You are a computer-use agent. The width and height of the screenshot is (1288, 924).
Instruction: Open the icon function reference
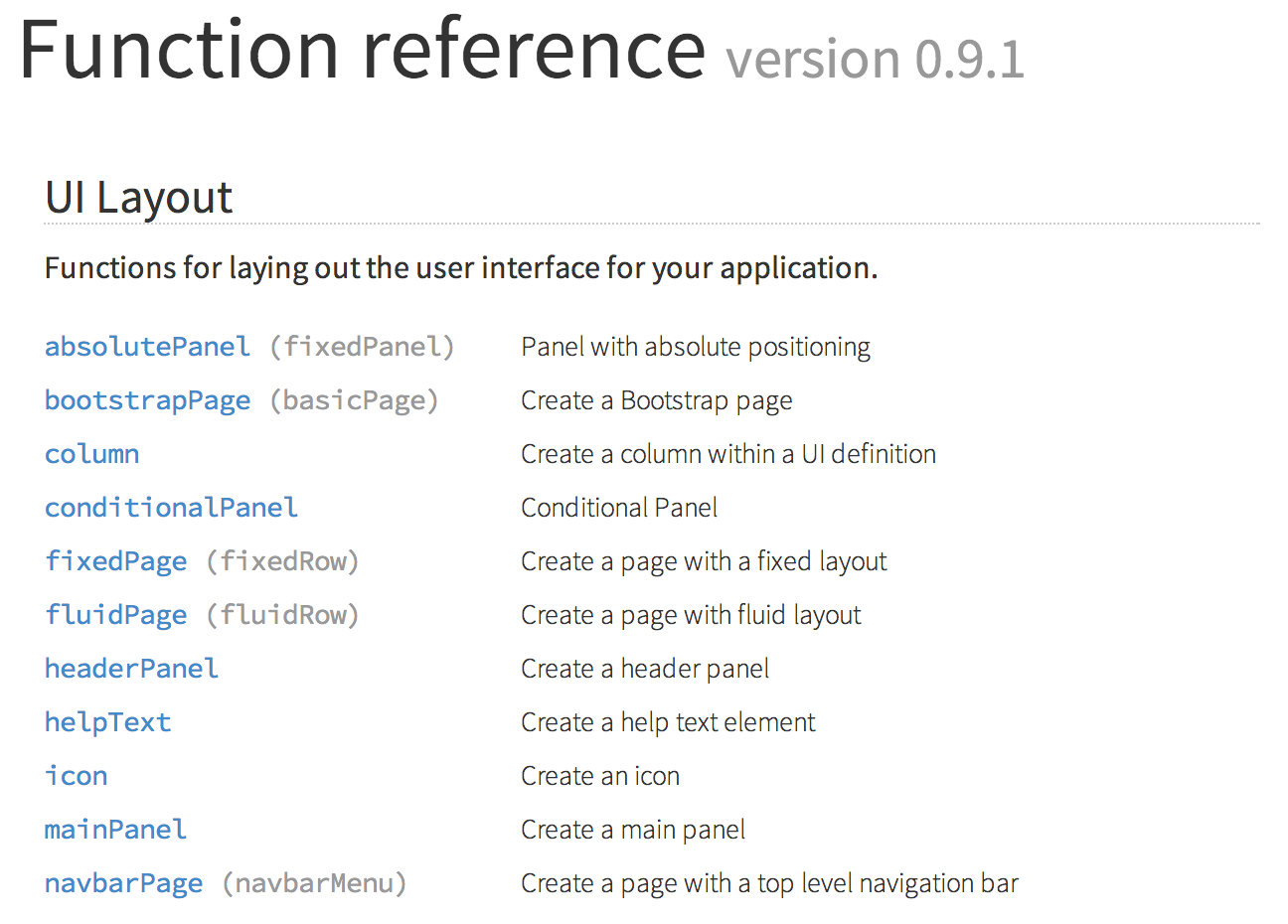pyautogui.click(x=76, y=776)
